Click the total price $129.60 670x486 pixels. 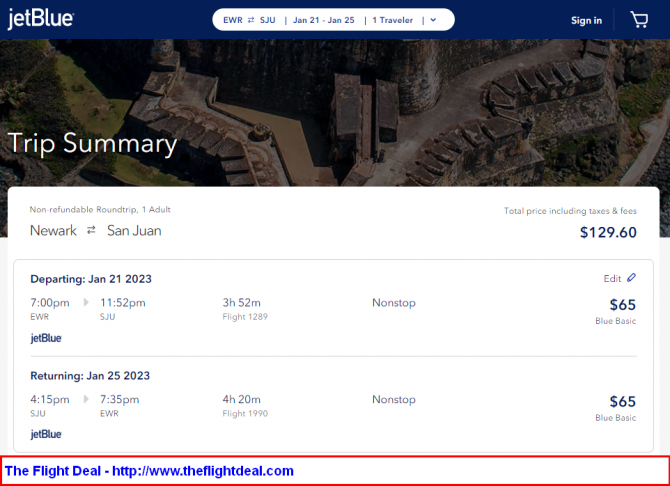point(608,232)
